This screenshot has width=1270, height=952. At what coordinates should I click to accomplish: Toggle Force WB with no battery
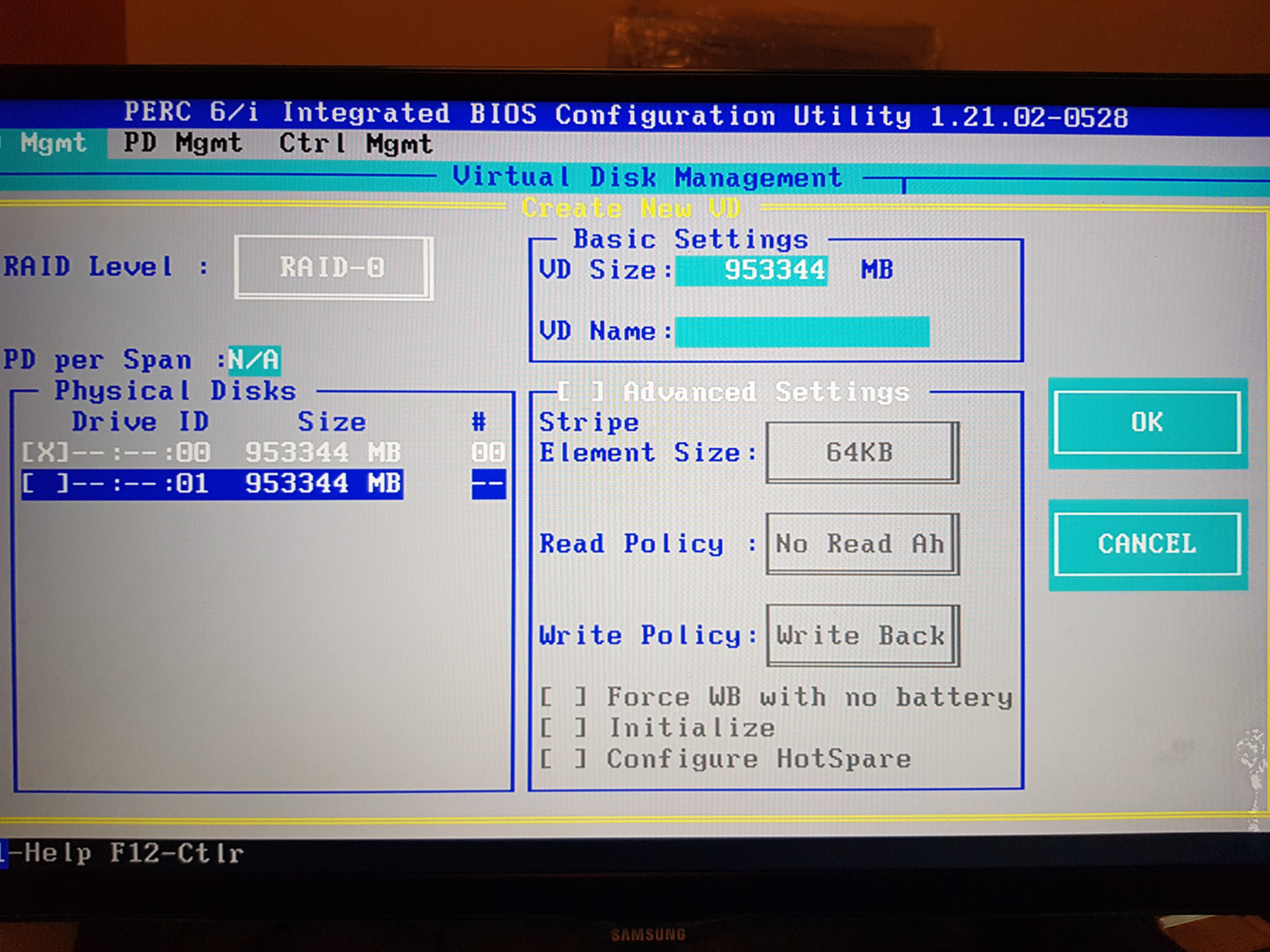pos(563,697)
